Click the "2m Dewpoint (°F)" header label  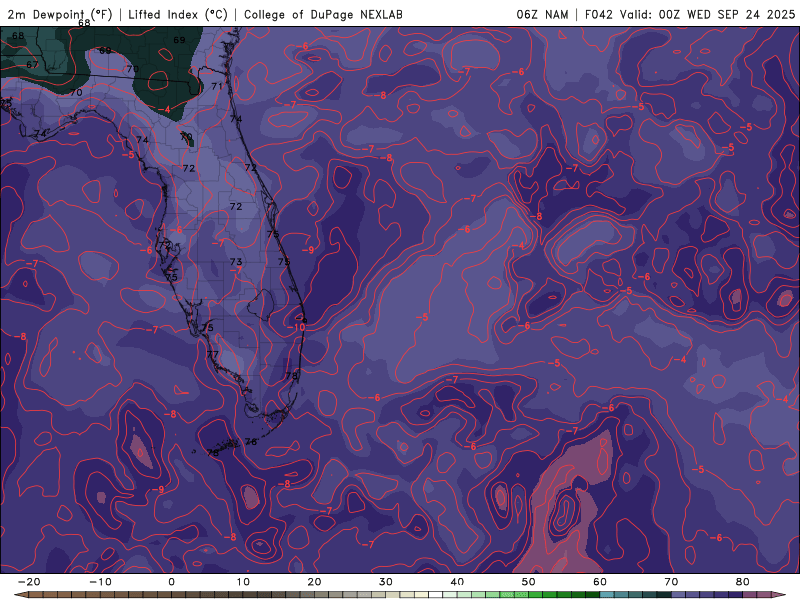click(60, 14)
